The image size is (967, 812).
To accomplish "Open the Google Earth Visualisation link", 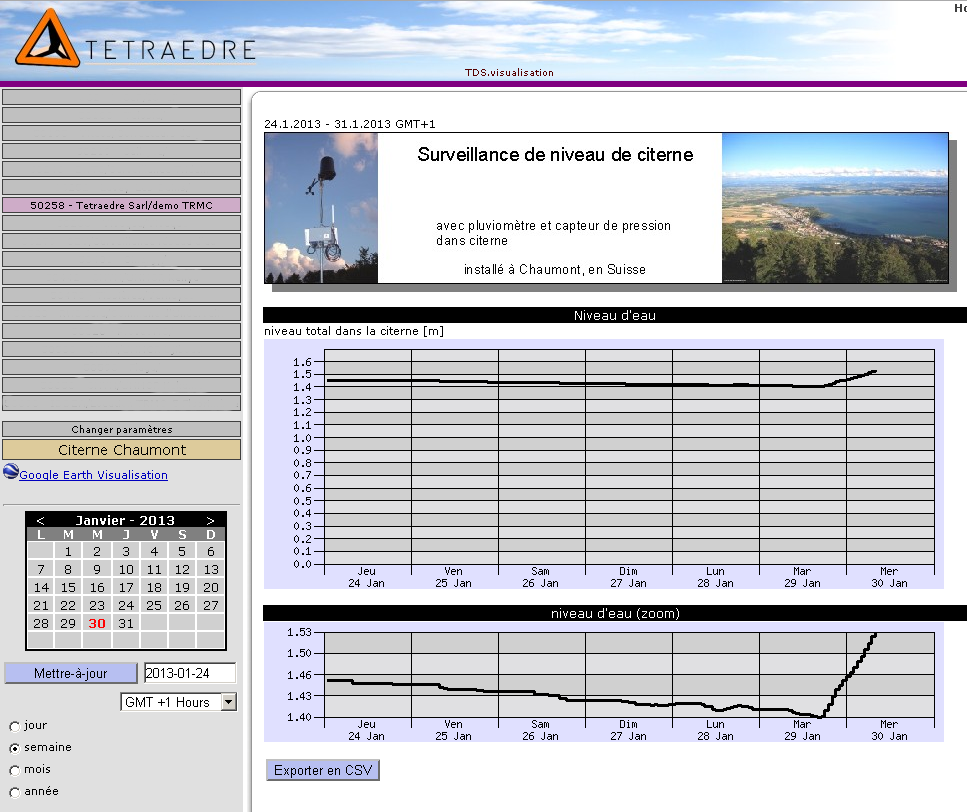I will click(x=93, y=475).
